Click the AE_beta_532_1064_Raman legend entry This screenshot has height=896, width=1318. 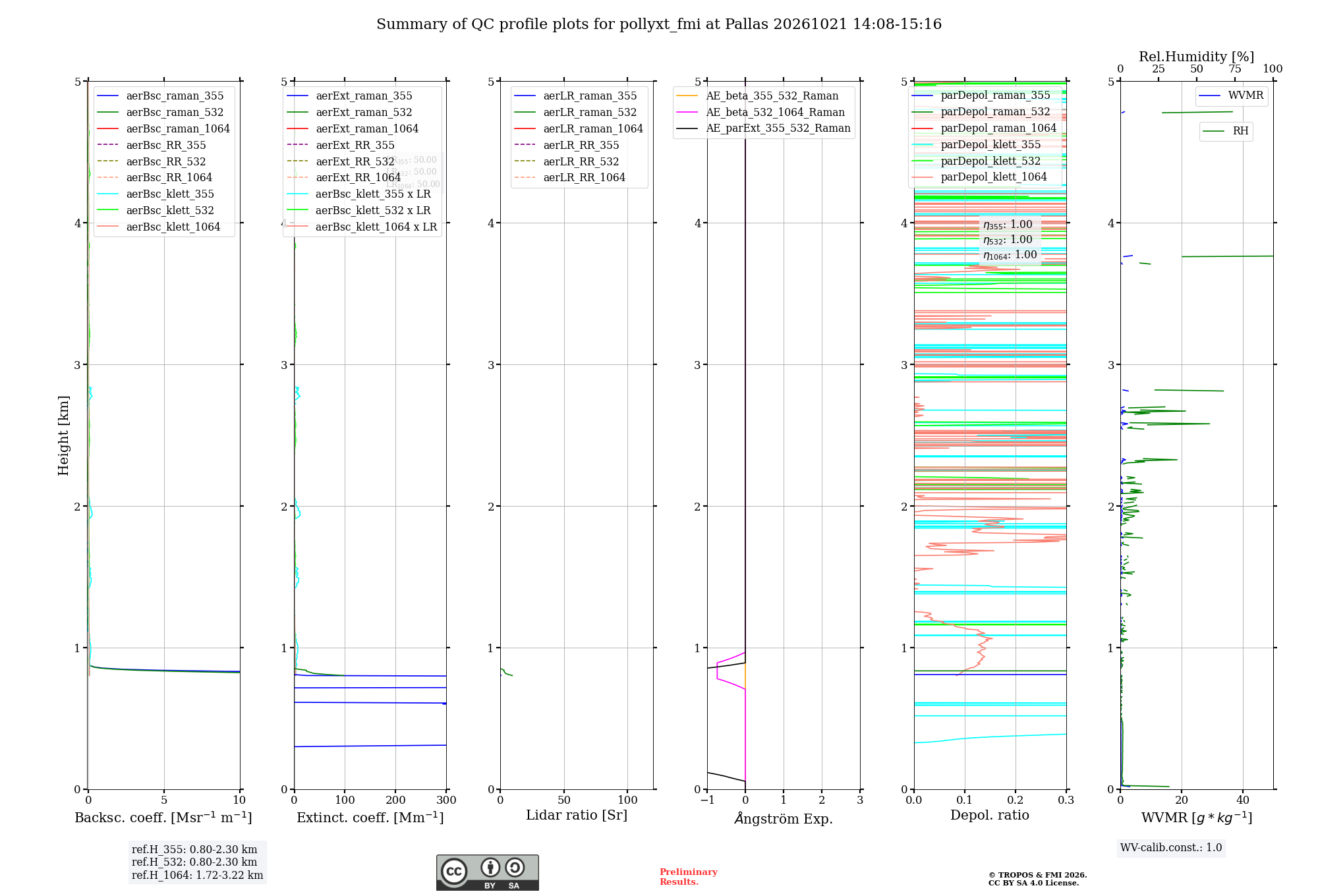coord(761,113)
